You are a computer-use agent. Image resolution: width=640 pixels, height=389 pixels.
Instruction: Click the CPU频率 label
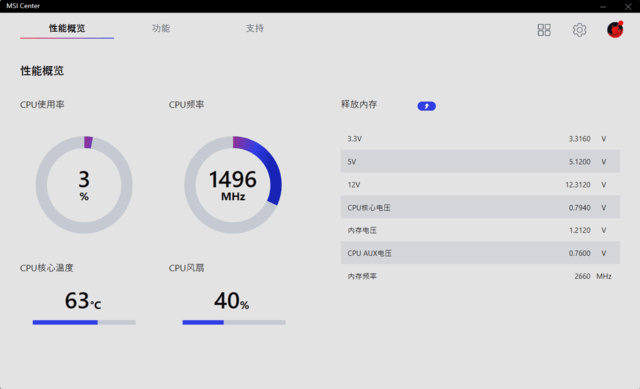(186, 104)
